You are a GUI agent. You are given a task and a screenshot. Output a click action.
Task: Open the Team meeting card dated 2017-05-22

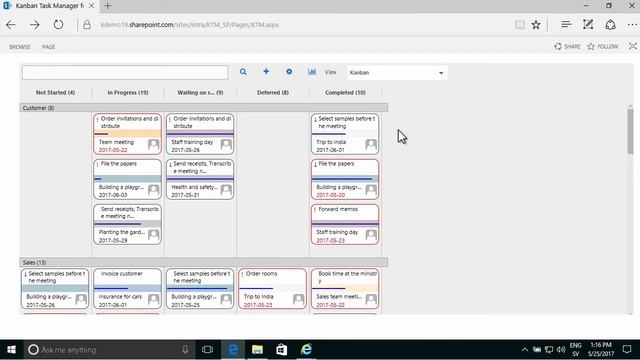[127, 134]
